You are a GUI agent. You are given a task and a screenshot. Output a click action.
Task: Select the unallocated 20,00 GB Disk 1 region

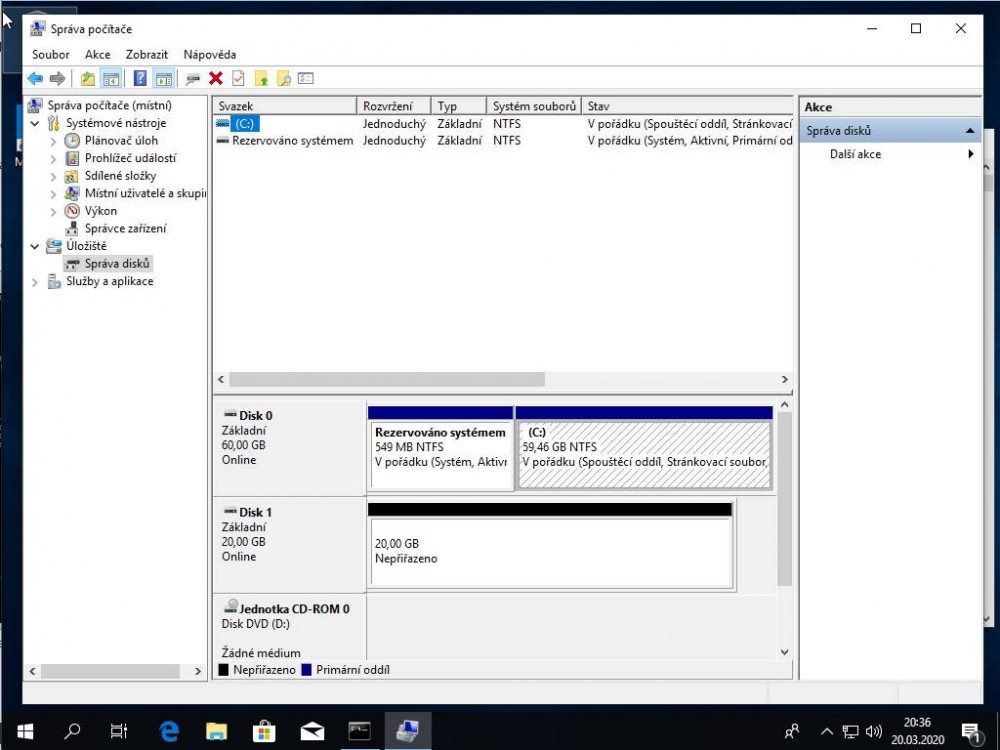[x=550, y=551]
